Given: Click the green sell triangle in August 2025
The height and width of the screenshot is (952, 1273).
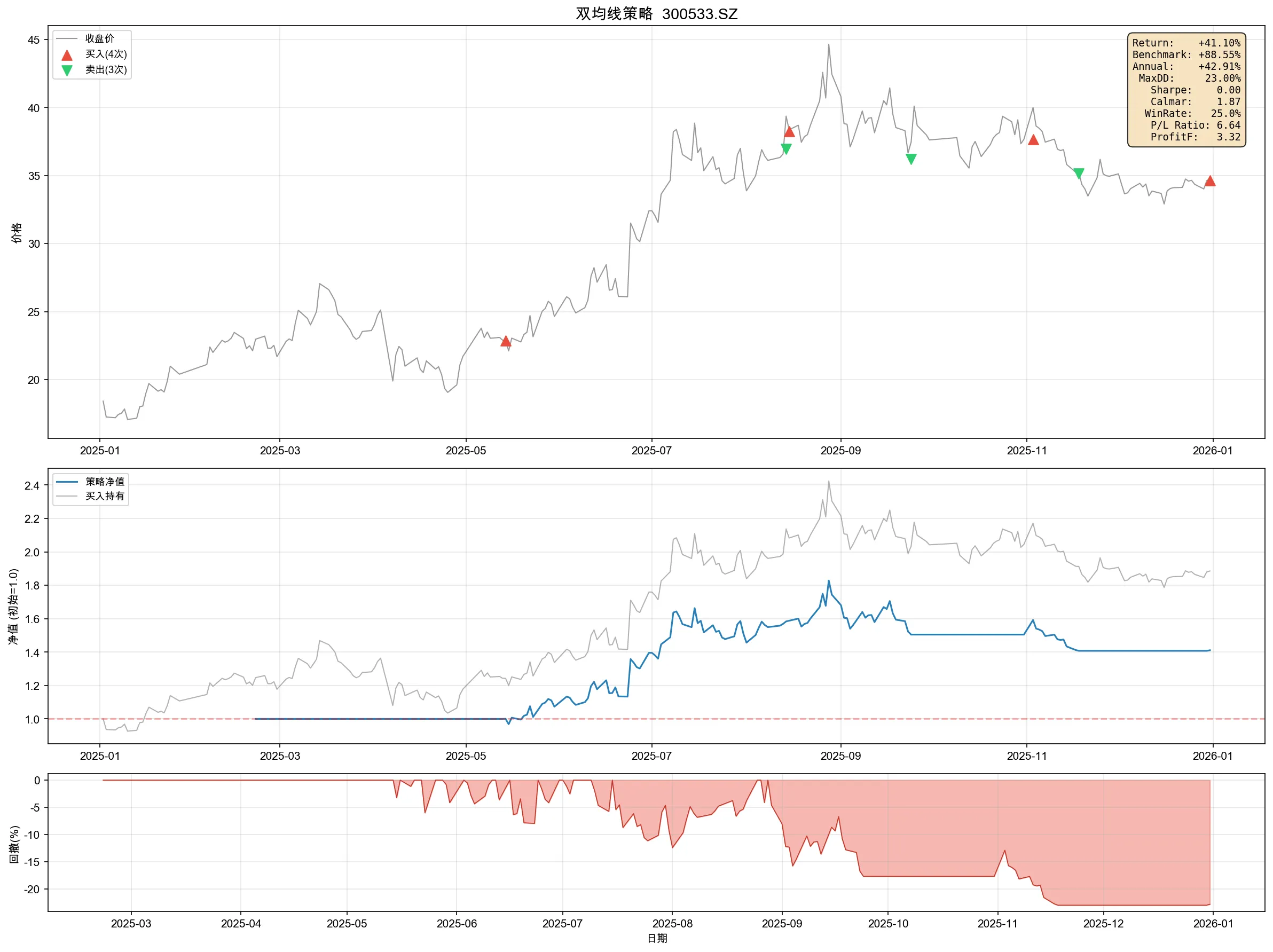Looking at the screenshot, I should (786, 148).
